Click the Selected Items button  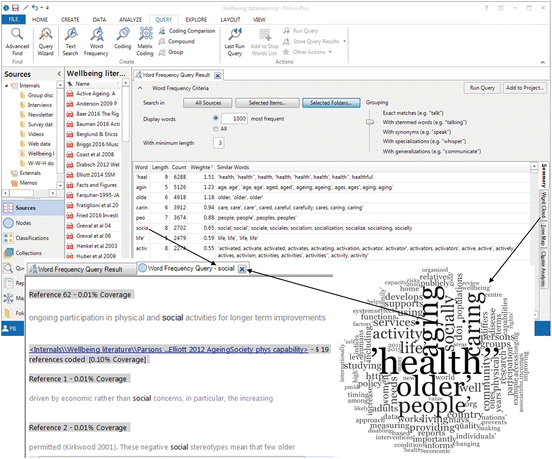click(267, 103)
